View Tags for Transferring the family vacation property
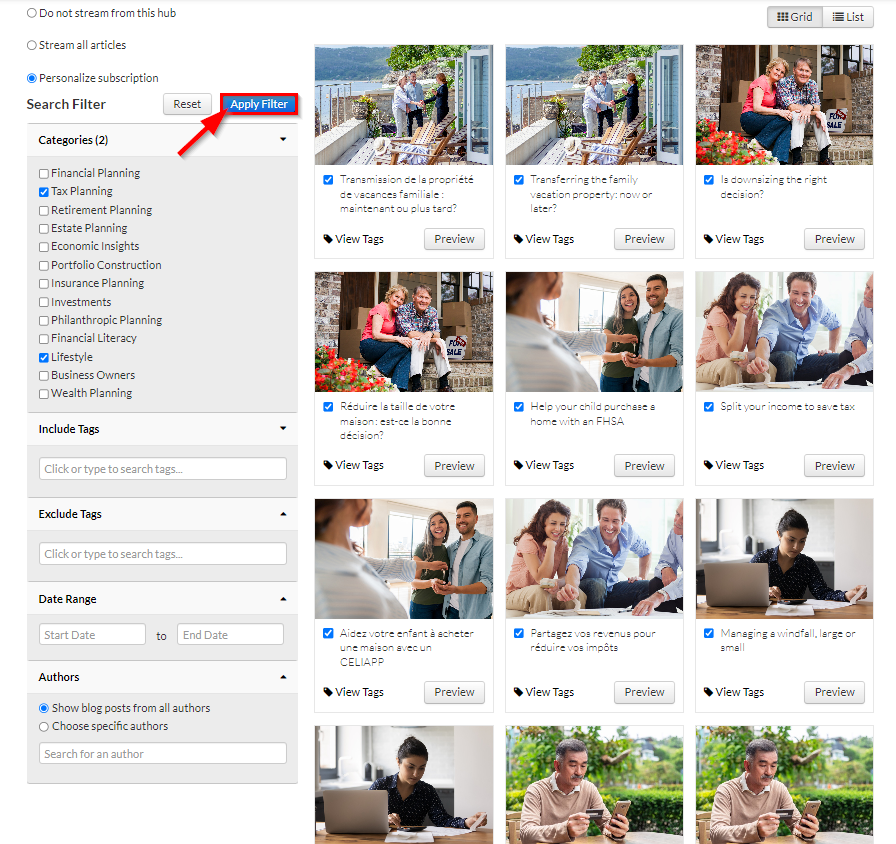This screenshot has width=896, height=844. [544, 239]
